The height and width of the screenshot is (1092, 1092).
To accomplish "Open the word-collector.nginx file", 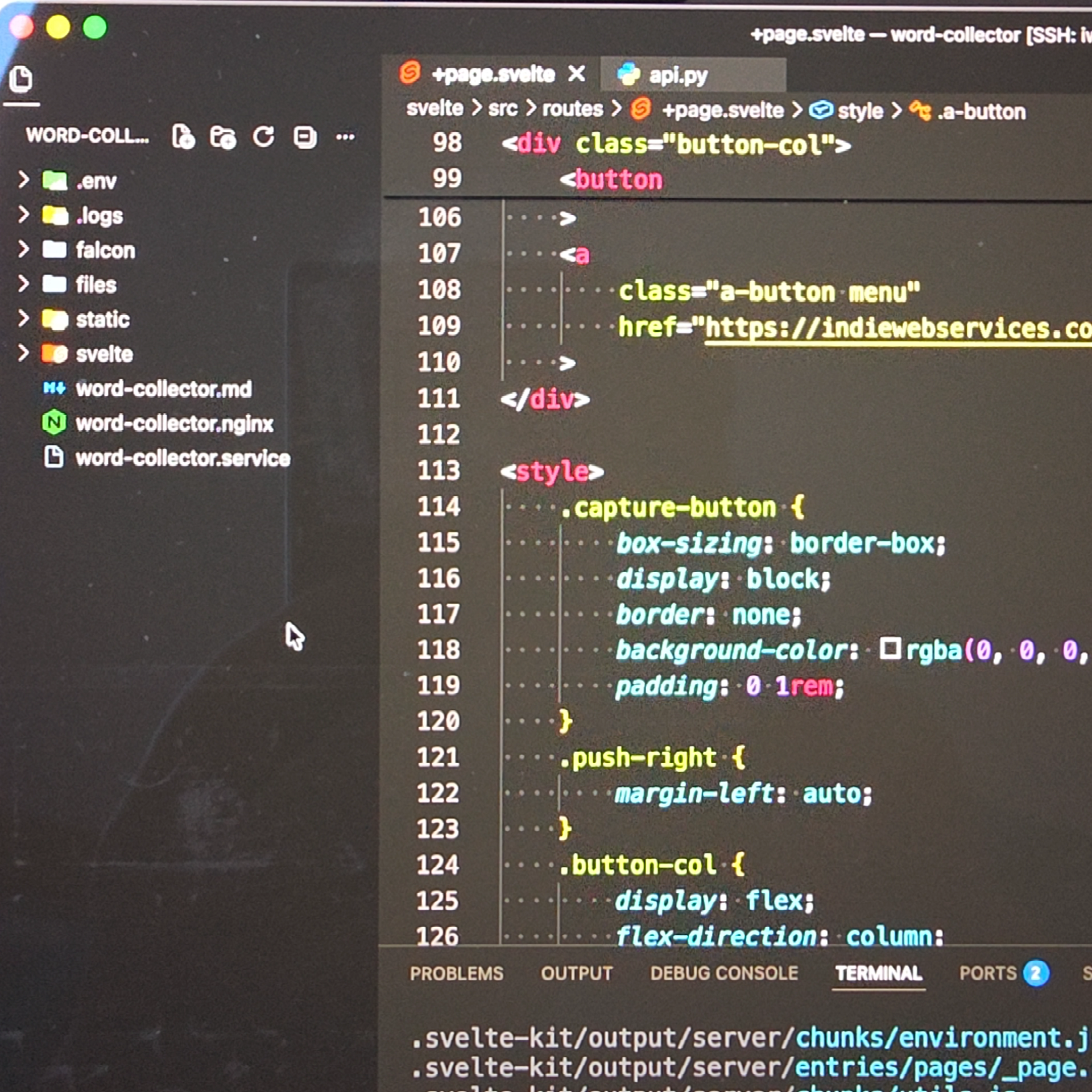I will [174, 424].
